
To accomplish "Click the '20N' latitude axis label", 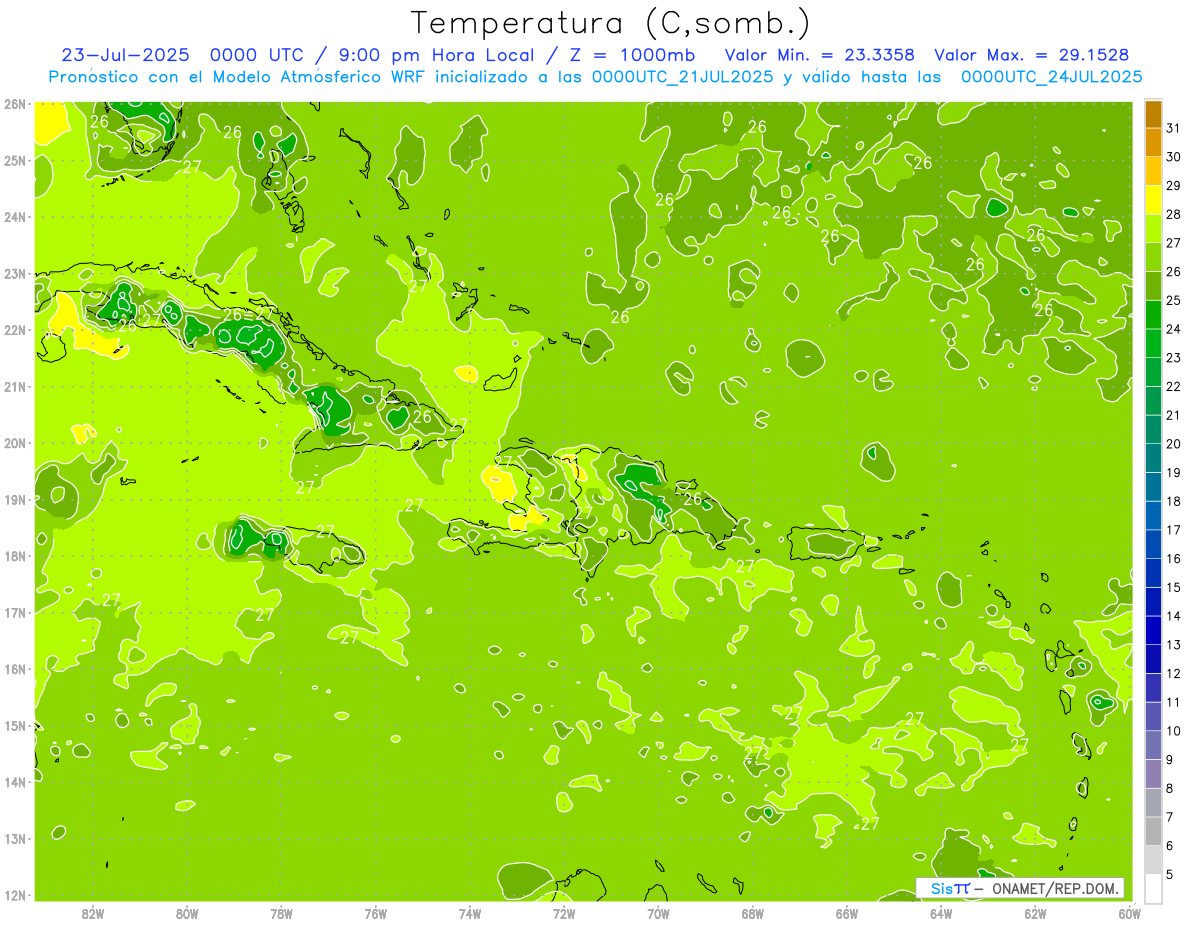I will click(x=14, y=443).
